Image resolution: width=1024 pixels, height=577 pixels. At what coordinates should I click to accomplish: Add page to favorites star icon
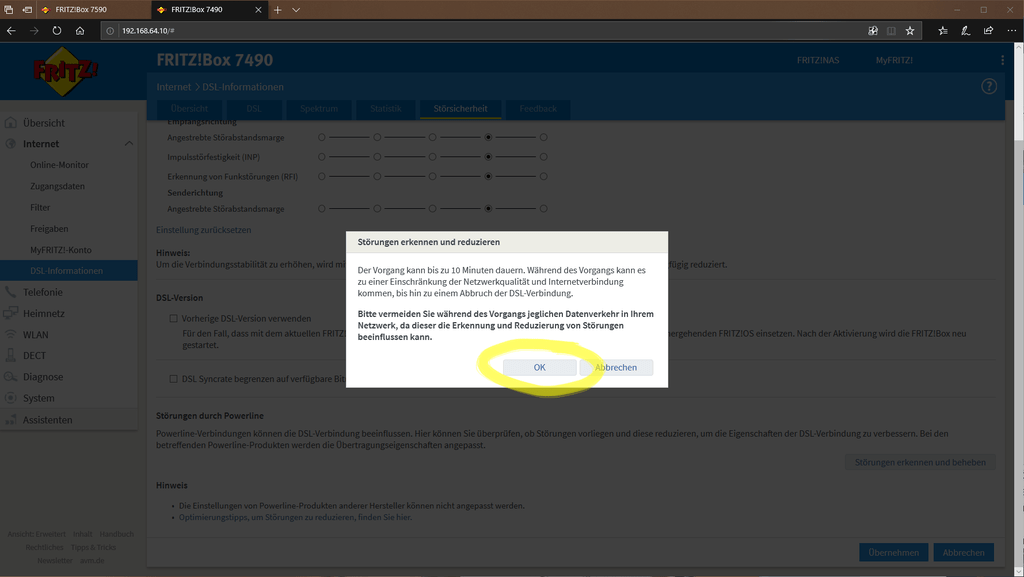909,31
